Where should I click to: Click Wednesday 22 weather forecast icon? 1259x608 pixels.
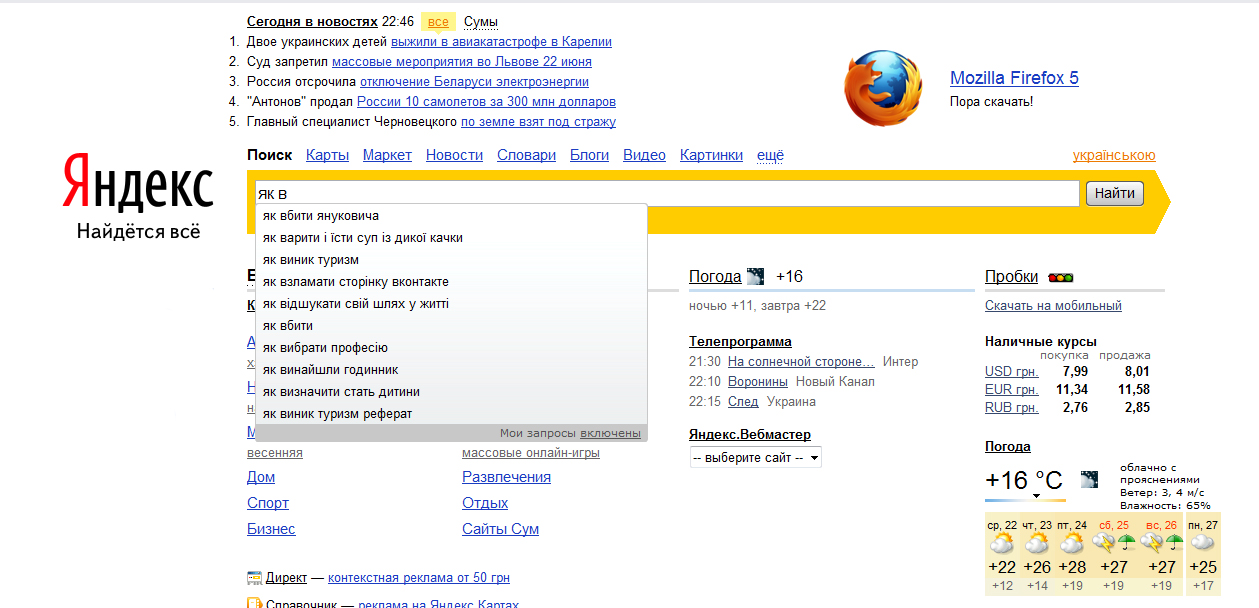[x=1001, y=543]
